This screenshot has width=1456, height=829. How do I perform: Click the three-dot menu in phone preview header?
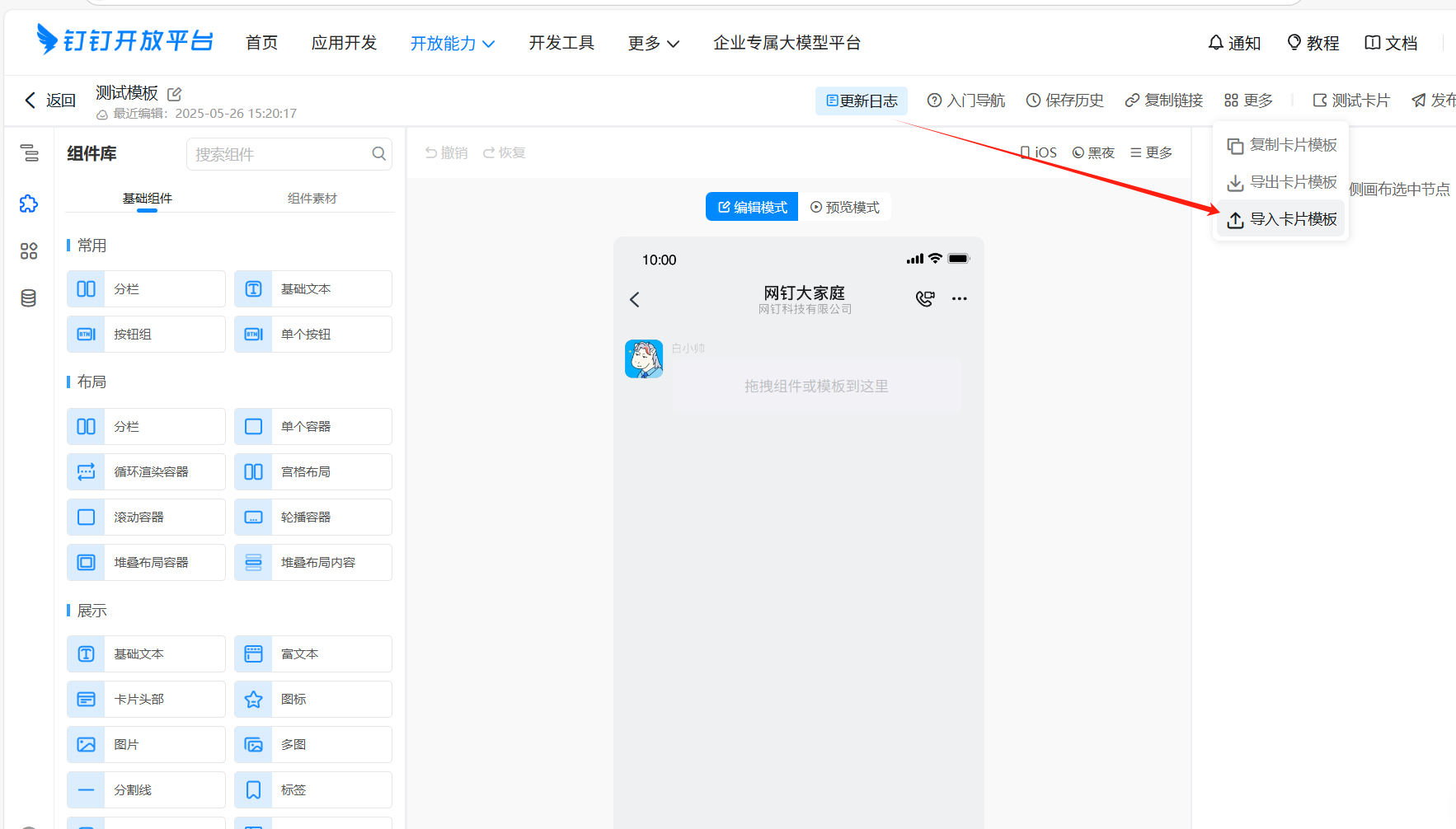click(x=959, y=298)
